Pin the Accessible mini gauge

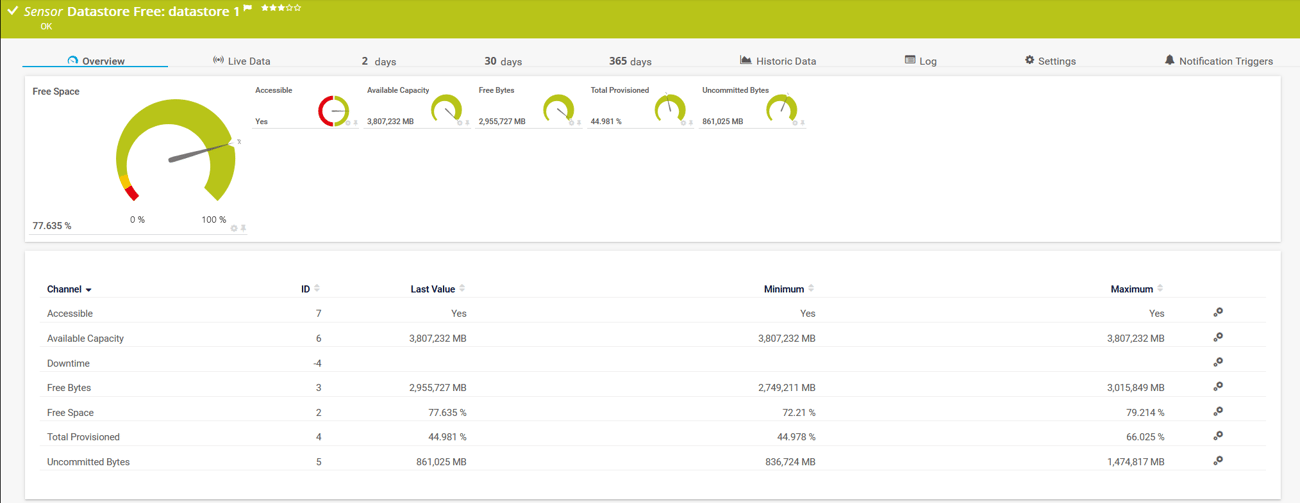[356, 123]
